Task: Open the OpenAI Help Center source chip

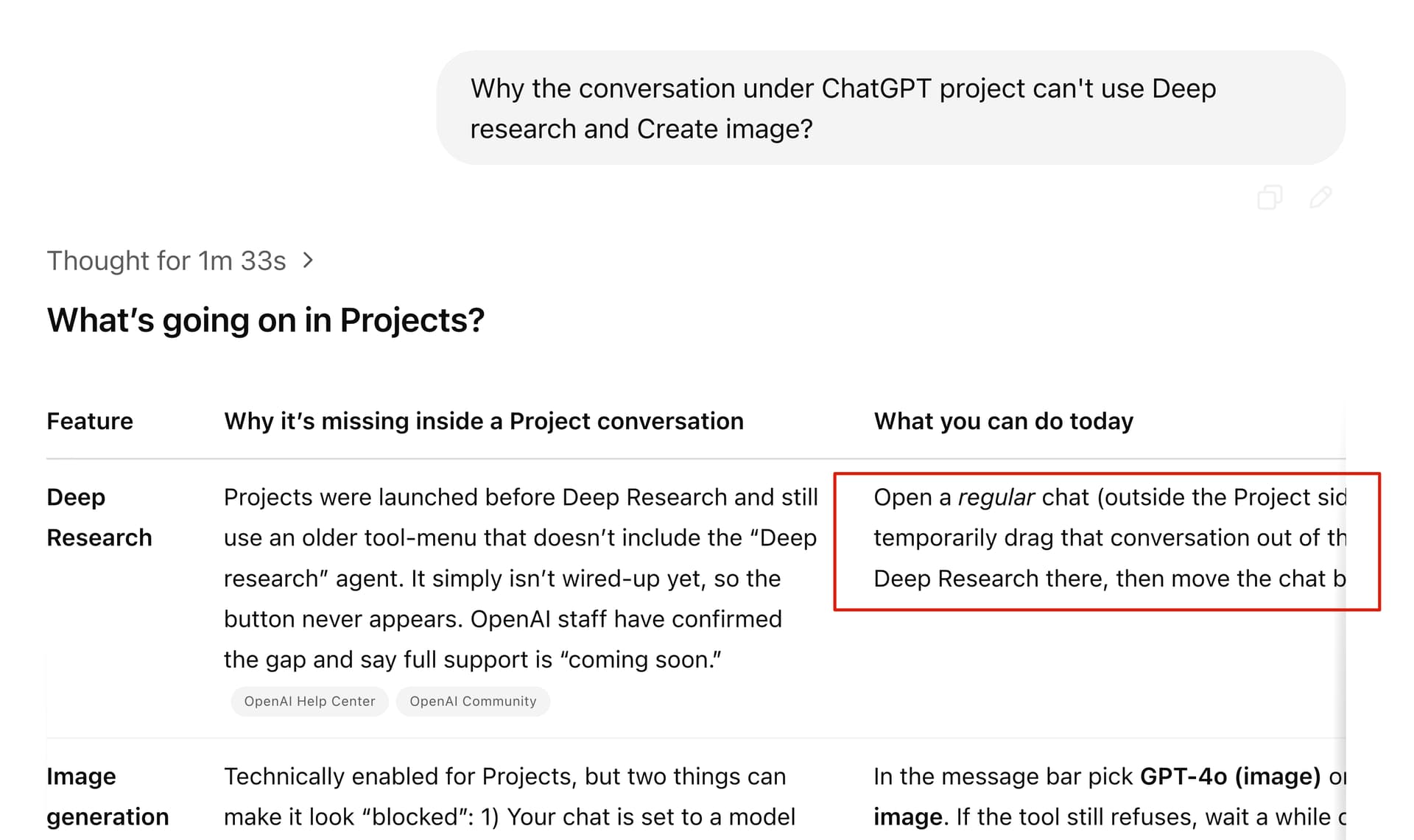Action: 310,701
